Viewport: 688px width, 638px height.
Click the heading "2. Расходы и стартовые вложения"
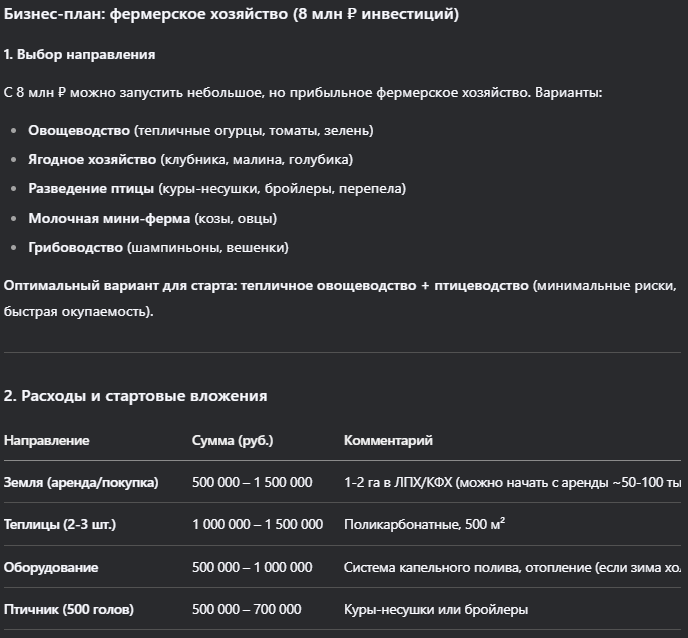point(135,396)
